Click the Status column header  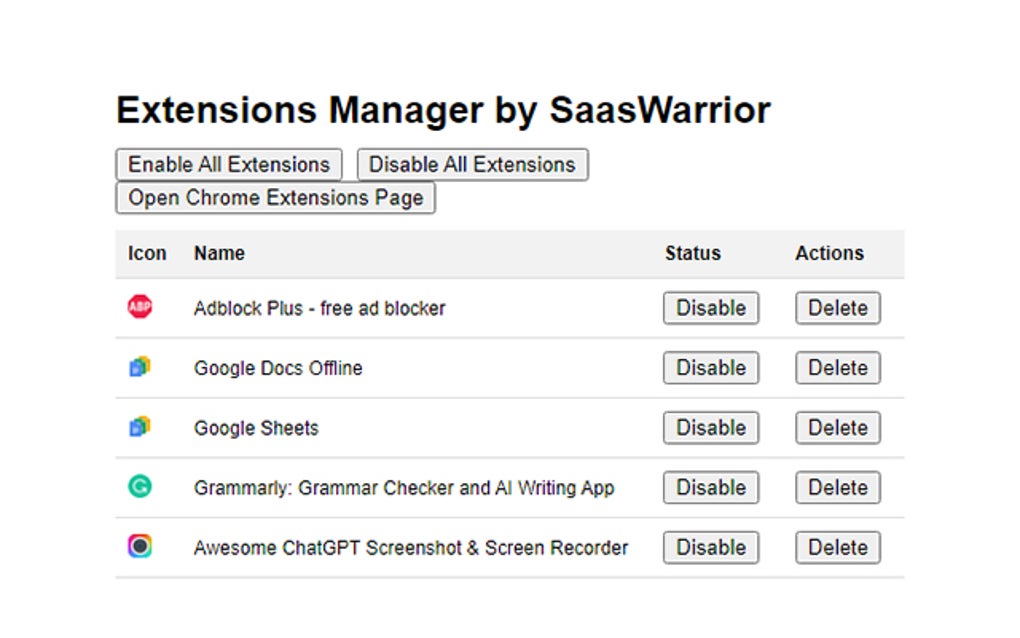click(692, 254)
